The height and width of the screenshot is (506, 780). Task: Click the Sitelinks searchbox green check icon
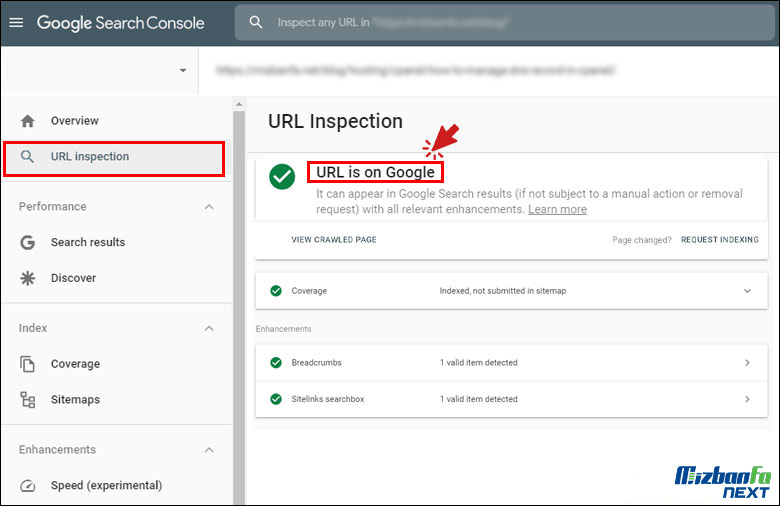pyautogui.click(x=276, y=399)
